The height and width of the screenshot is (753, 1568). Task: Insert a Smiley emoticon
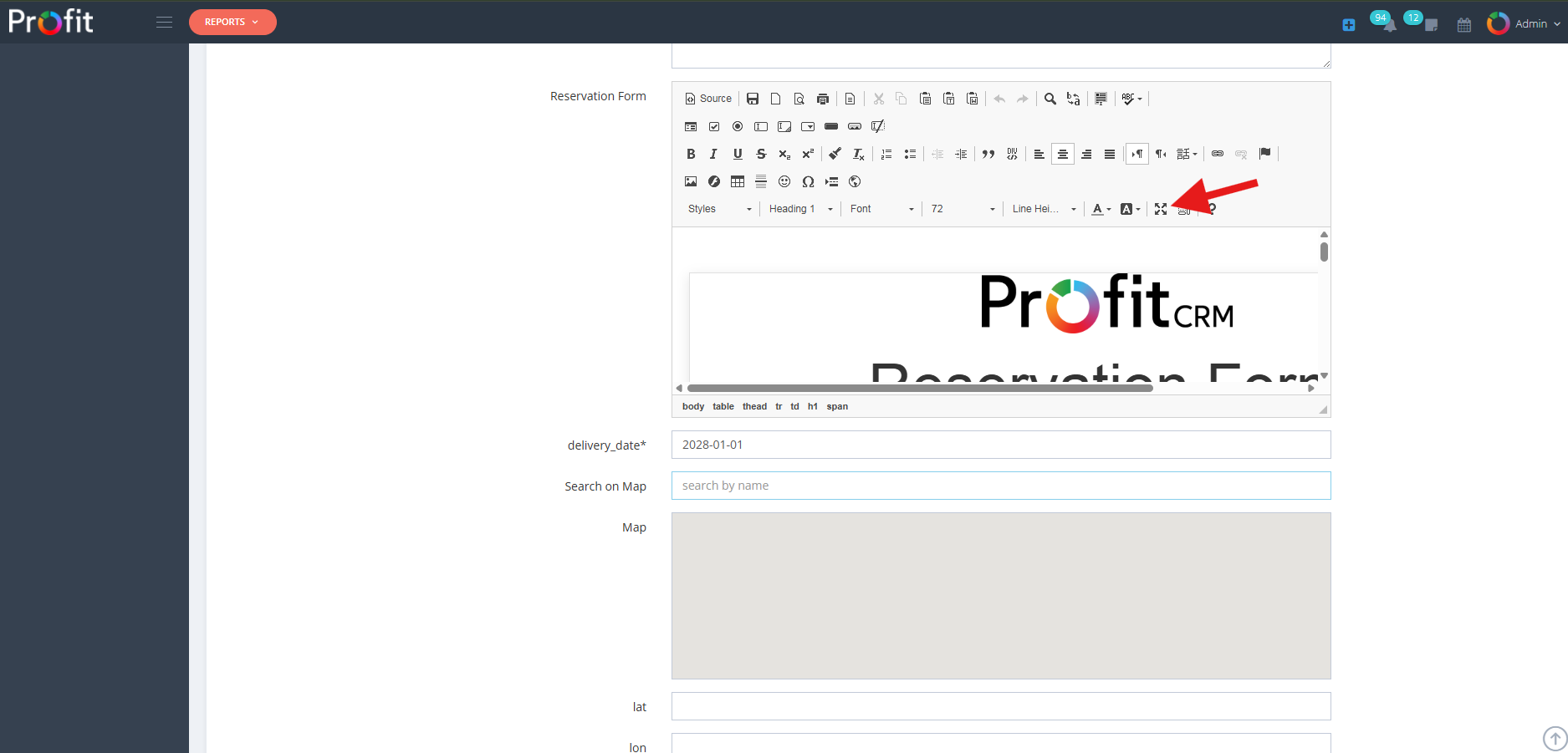click(x=784, y=181)
